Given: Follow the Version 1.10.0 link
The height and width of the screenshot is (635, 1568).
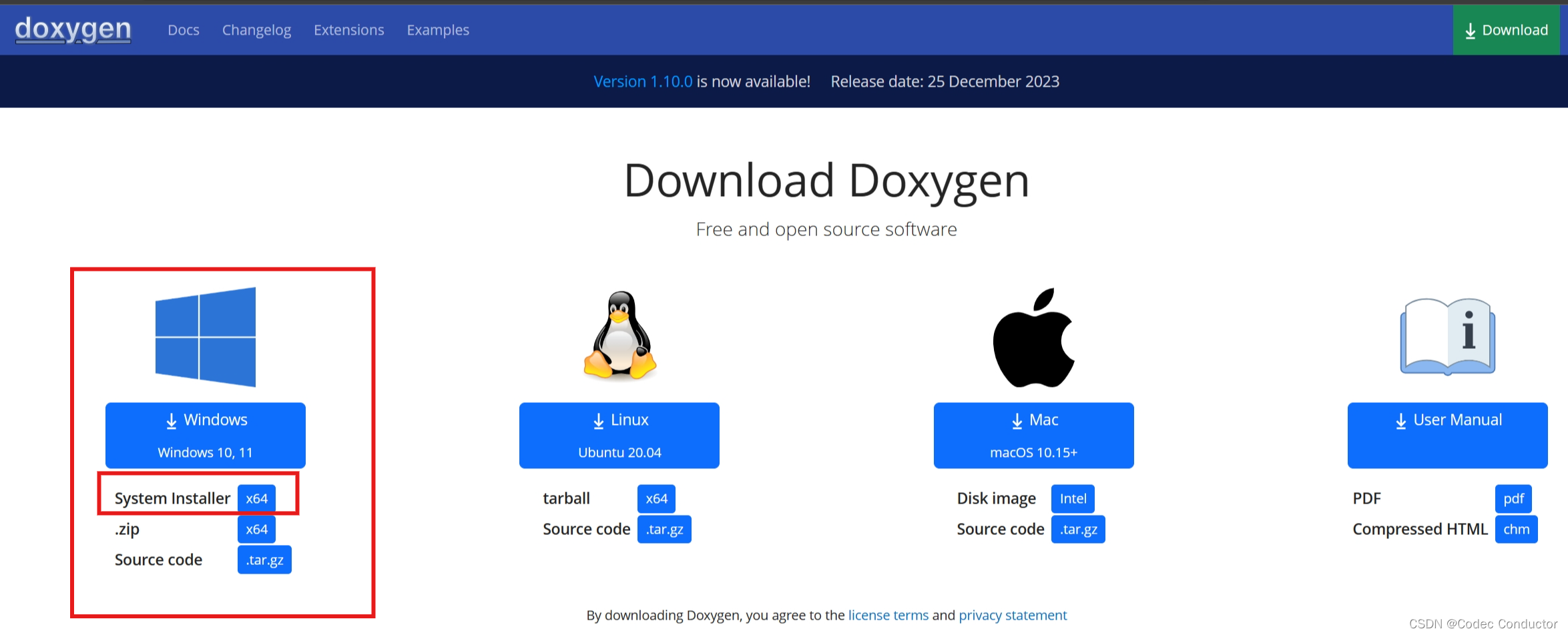Looking at the screenshot, I should (x=643, y=81).
